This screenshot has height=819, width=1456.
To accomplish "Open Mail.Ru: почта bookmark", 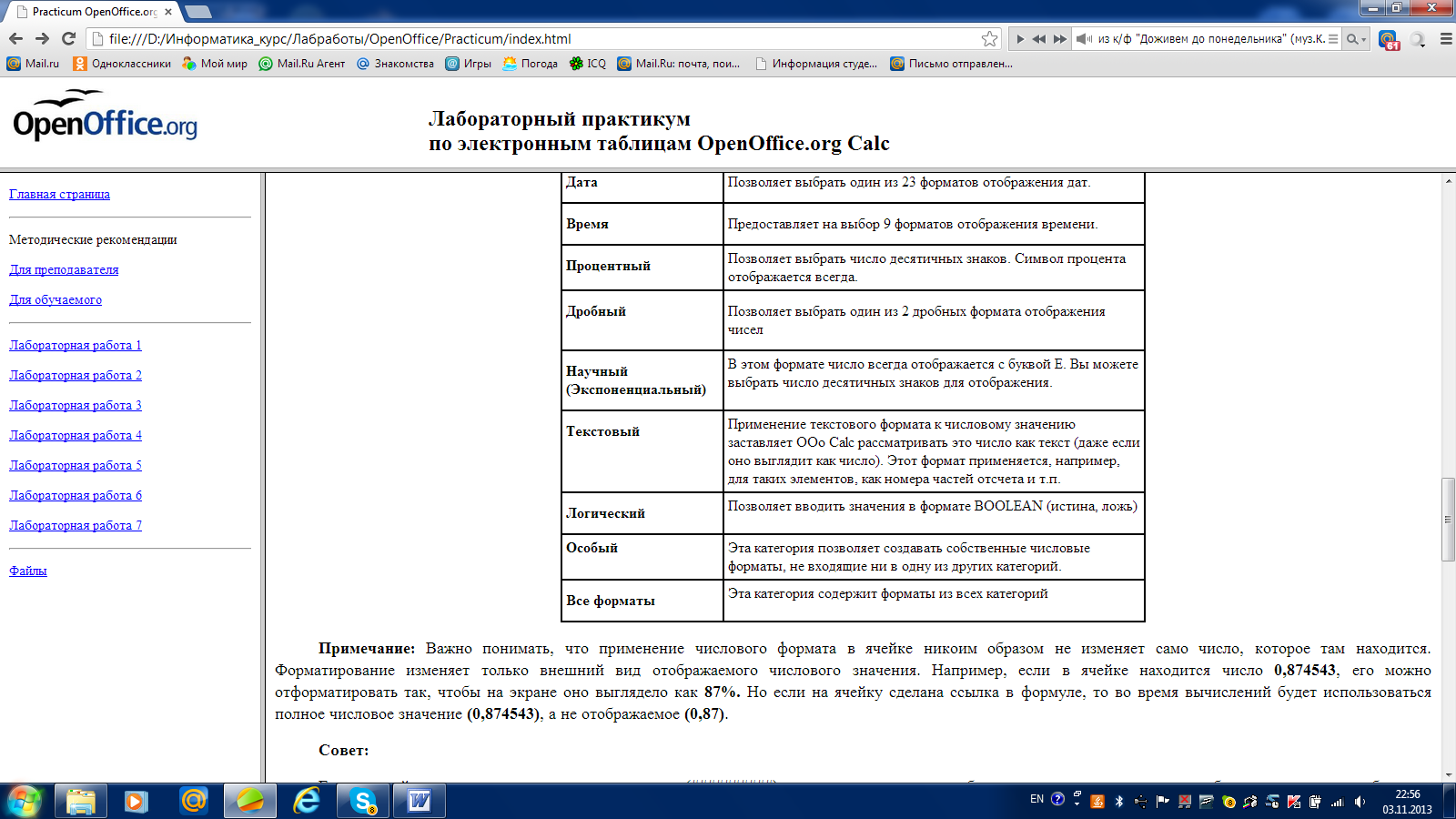I will coord(679,64).
